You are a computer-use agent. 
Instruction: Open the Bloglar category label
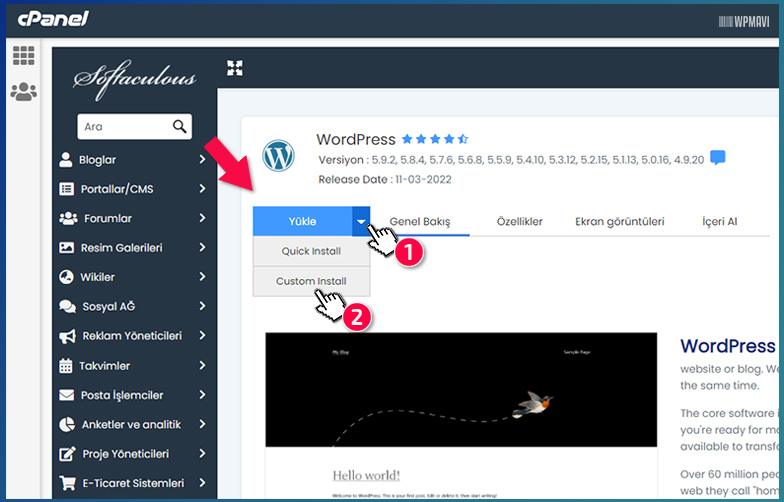click(98, 160)
